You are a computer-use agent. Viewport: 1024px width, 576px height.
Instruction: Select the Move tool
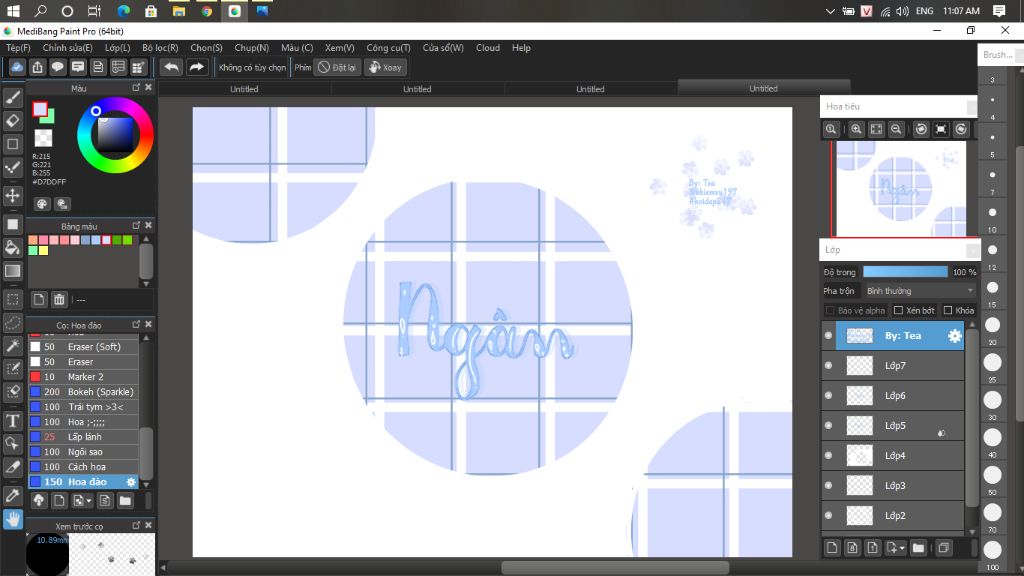(x=12, y=195)
